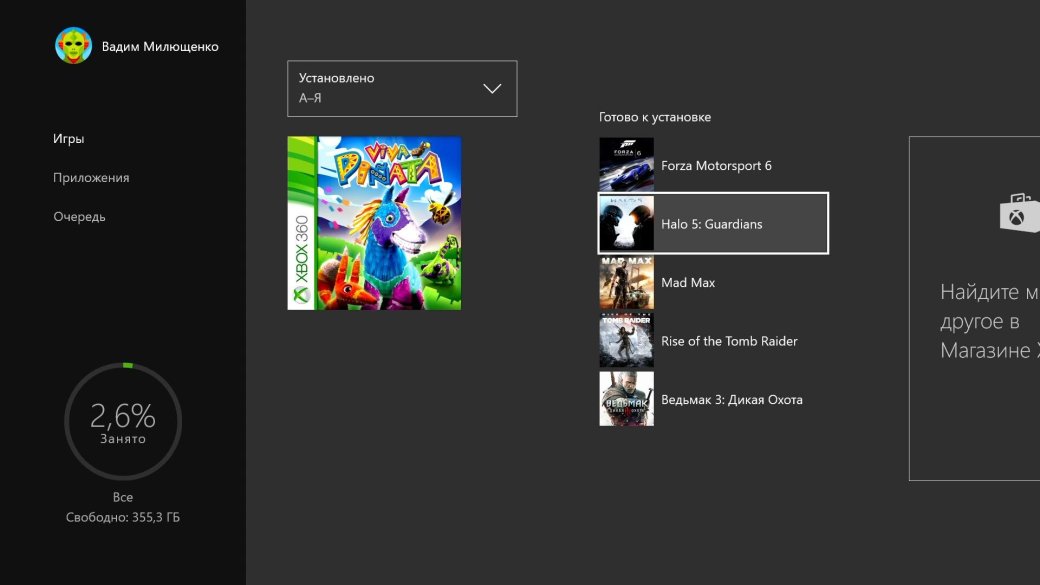Click the Все storage label
This screenshot has width=1040, height=585.
tap(123, 497)
